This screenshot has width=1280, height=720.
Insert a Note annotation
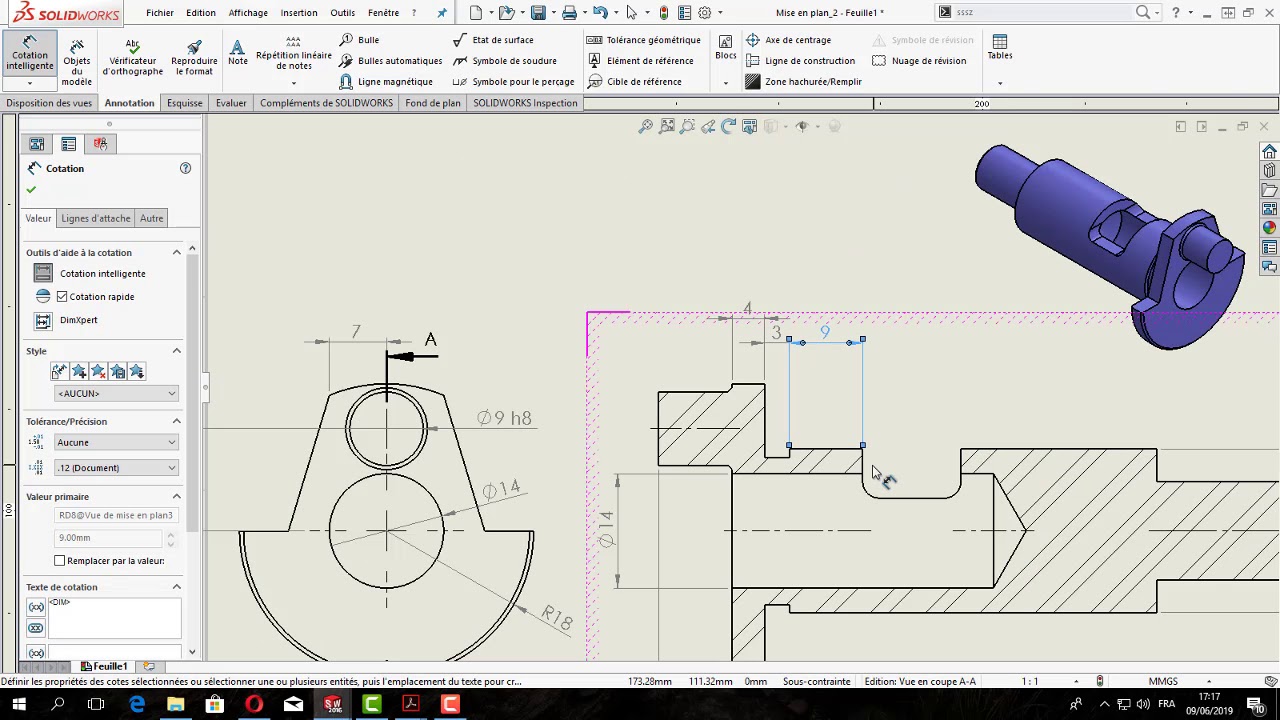coord(237,53)
